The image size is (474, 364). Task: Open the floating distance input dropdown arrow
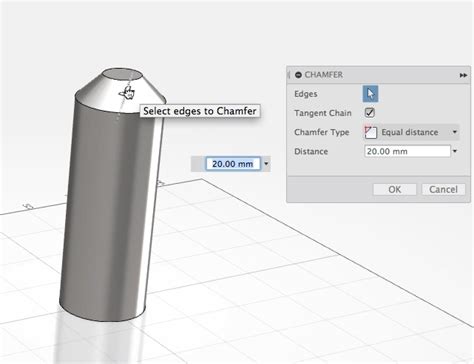click(266, 164)
